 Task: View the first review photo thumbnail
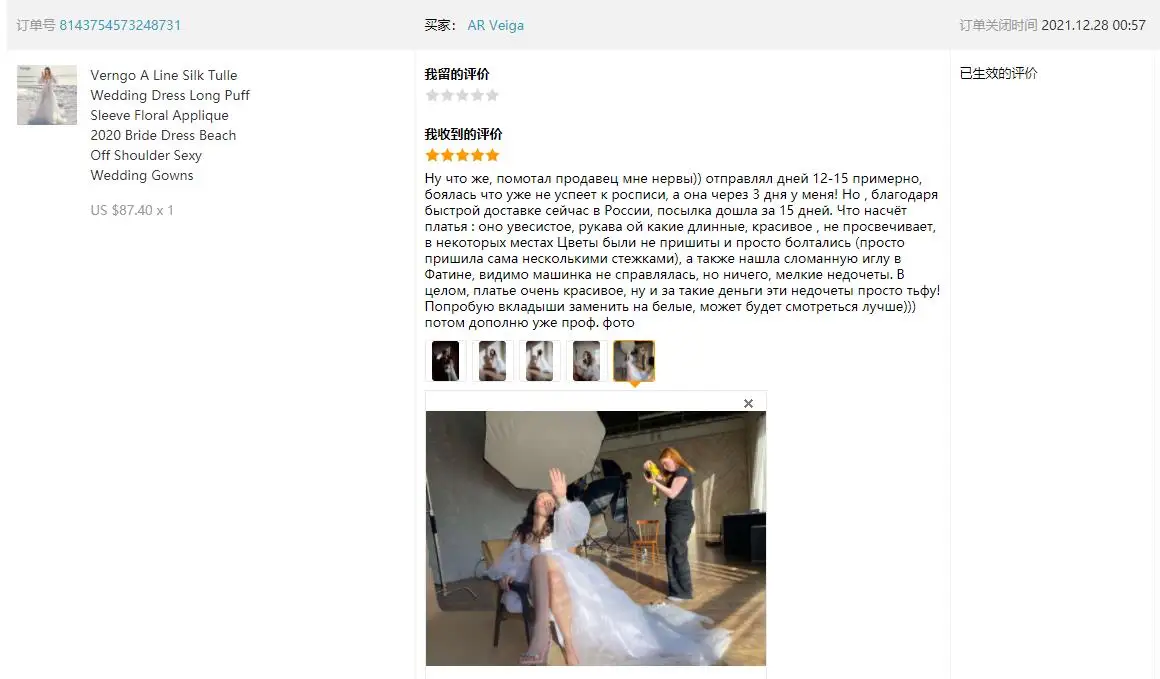[445, 361]
